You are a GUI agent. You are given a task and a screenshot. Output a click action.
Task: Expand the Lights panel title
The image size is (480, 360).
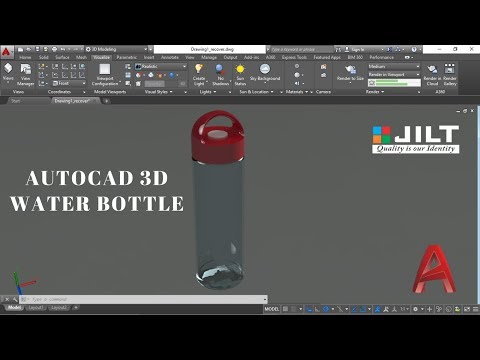[208, 92]
